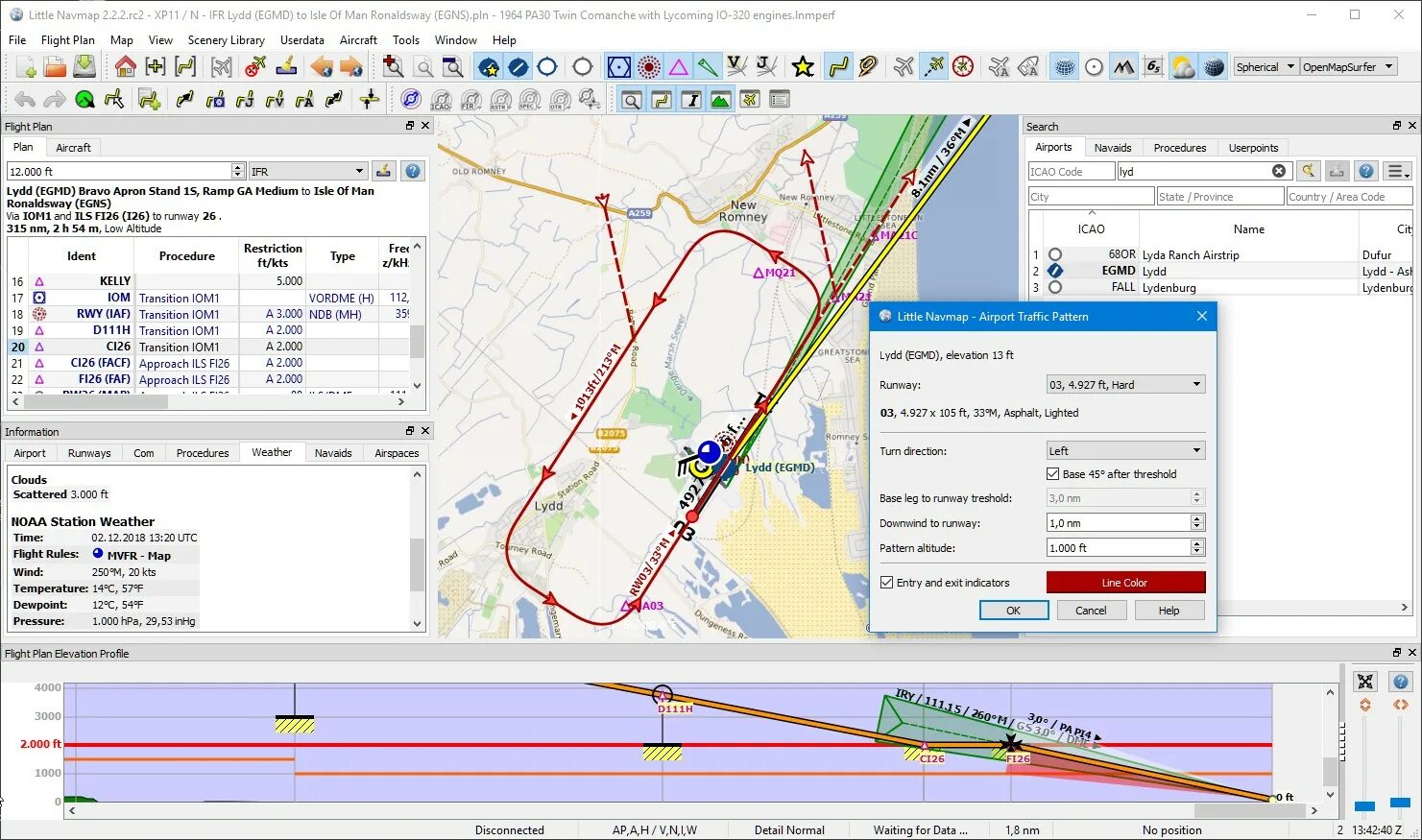1422x840 pixels.
Task: Click Help in Airport Traffic Pattern dialog
Action: point(1169,611)
